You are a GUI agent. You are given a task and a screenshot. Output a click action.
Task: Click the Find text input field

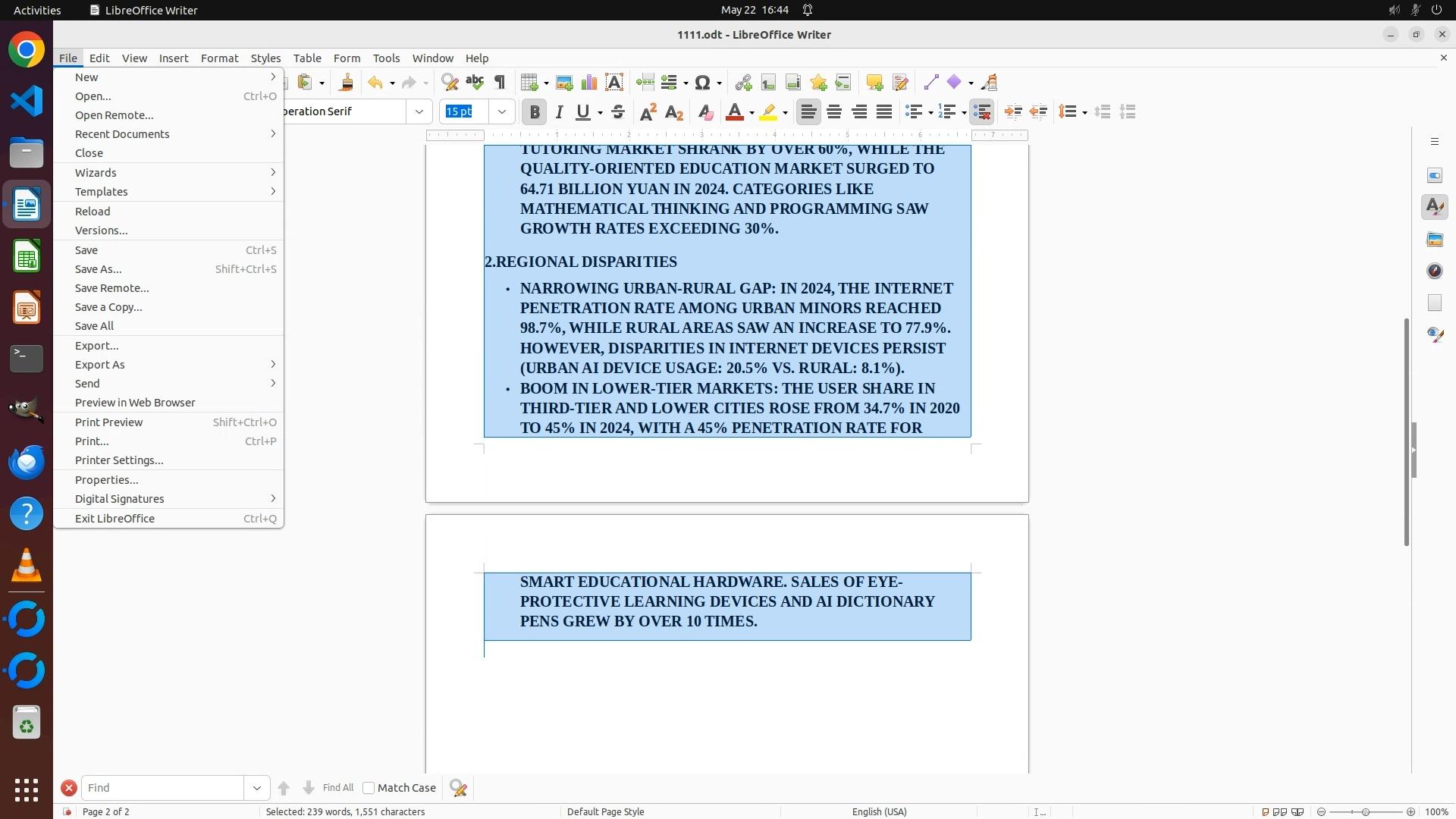click(163, 788)
